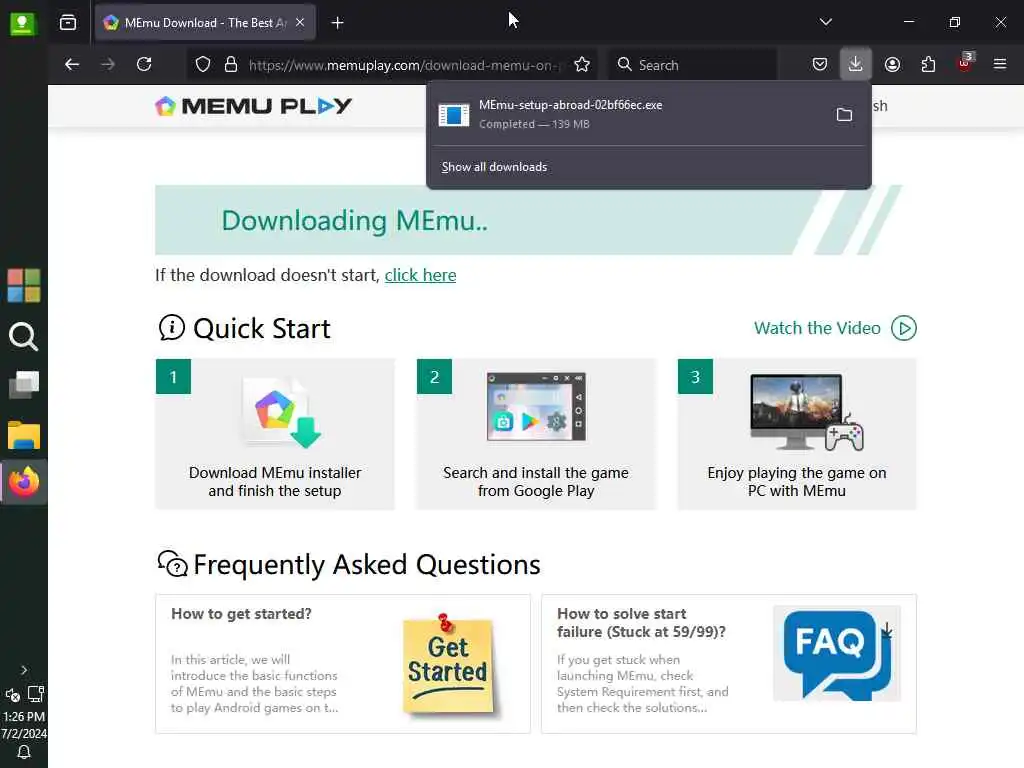Open taskbar Search magnifier
Viewport: 1024px width, 768px height.
click(x=24, y=336)
